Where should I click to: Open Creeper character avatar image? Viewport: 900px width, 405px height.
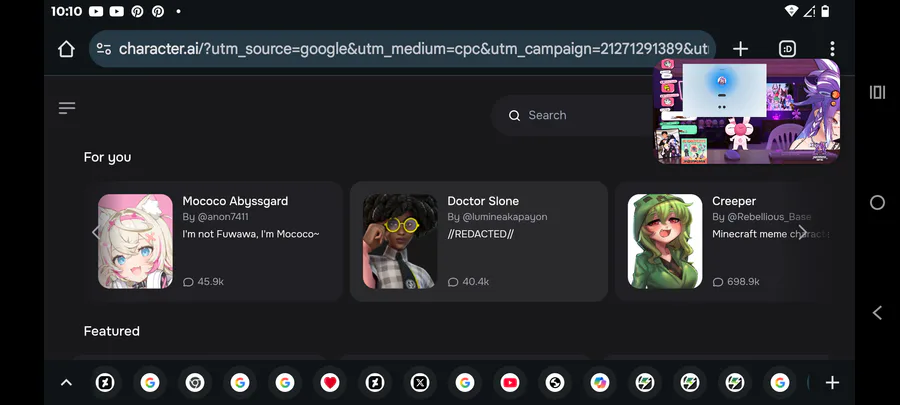[665, 241]
